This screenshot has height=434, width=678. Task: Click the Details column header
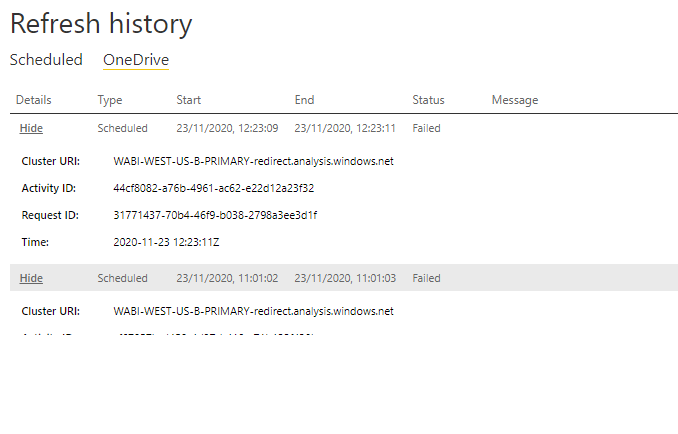(34, 100)
